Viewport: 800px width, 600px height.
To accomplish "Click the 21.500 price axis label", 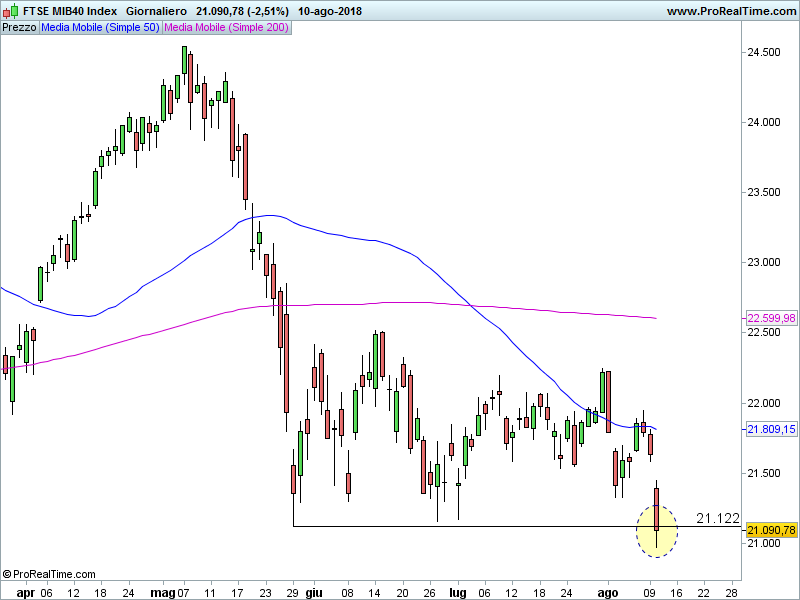I will pos(764,473).
